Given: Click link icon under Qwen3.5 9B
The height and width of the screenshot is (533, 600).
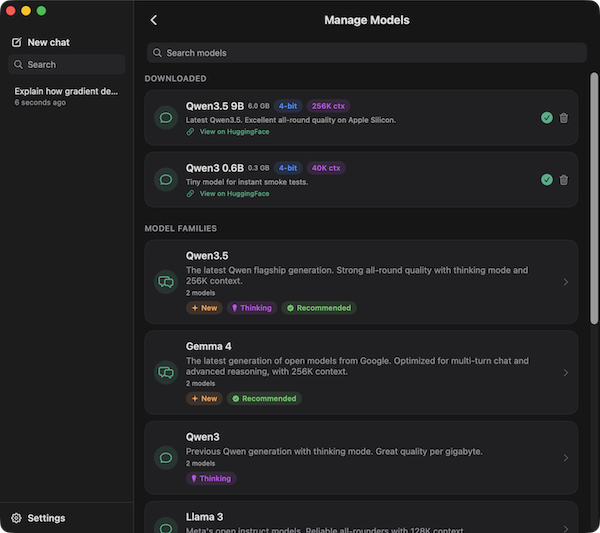Looking at the screenshot, I should tap(190, 132).
